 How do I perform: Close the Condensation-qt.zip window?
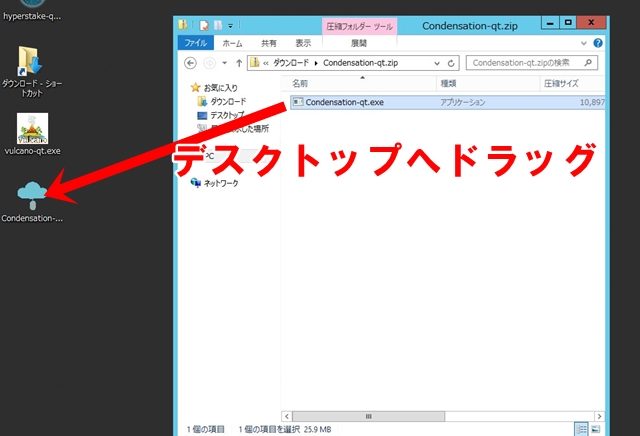tap(591, 23)
